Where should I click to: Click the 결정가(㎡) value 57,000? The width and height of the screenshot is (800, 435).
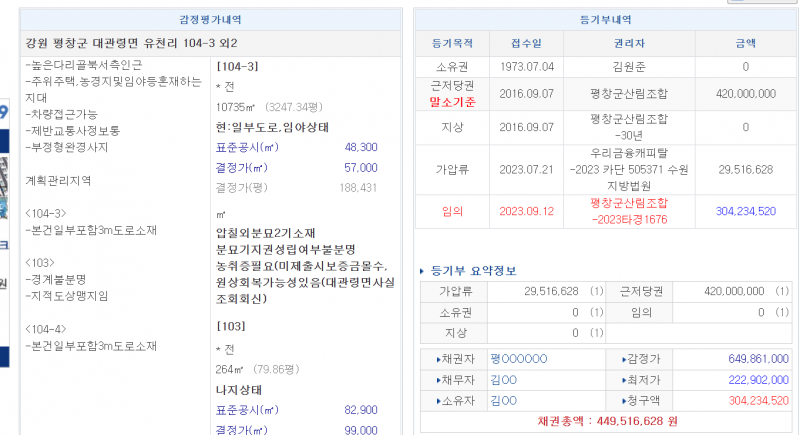coord(360,167)
